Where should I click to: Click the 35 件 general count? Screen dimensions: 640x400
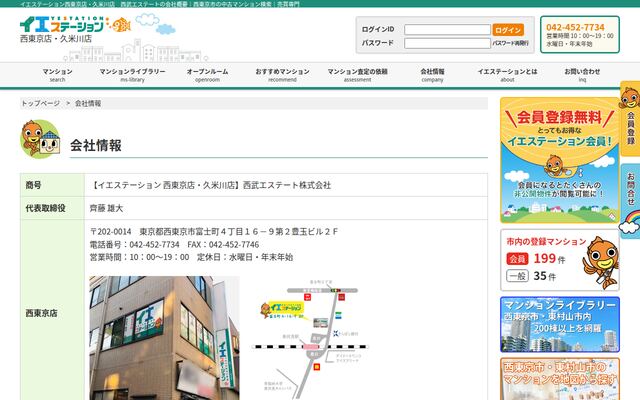(544, 276)
